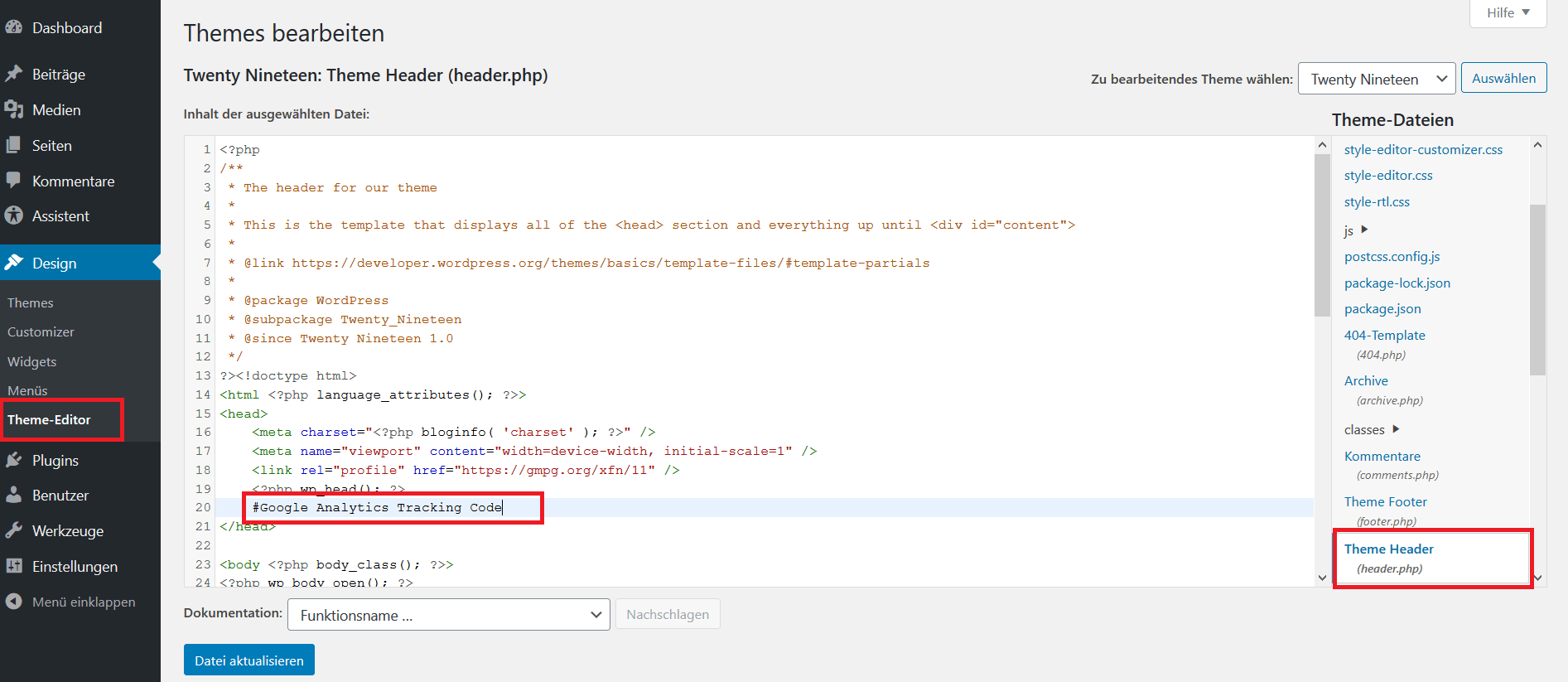1568x682 pixels.
Task: Click the Design paintbrush icon
Action: [14, 263]
